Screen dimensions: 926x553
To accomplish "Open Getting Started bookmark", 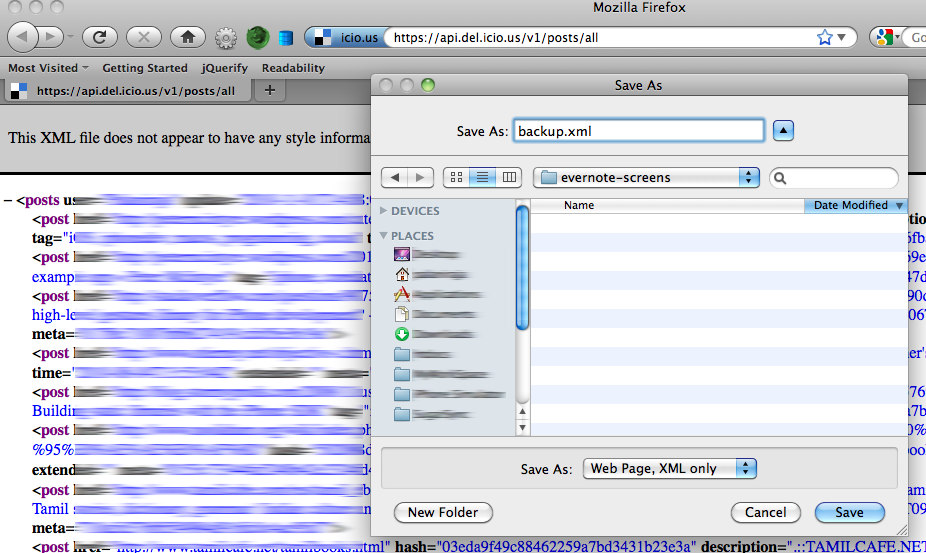I will pyautogui.click(x=145, y=68).
